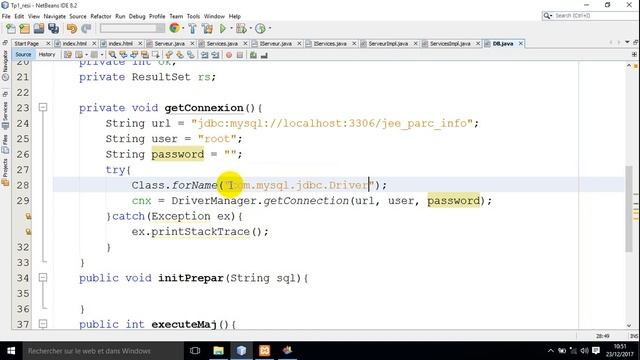Switch editor to History view
The width and height of the screenshot is (640, 360).
(x=47, y=54)
